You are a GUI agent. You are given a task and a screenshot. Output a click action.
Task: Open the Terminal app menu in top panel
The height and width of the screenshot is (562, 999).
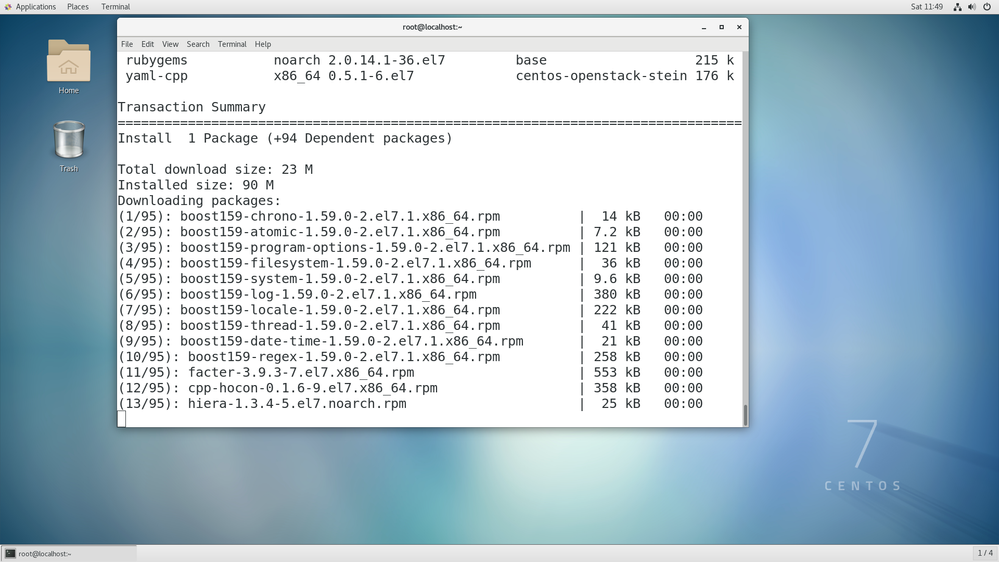(115, 7)
